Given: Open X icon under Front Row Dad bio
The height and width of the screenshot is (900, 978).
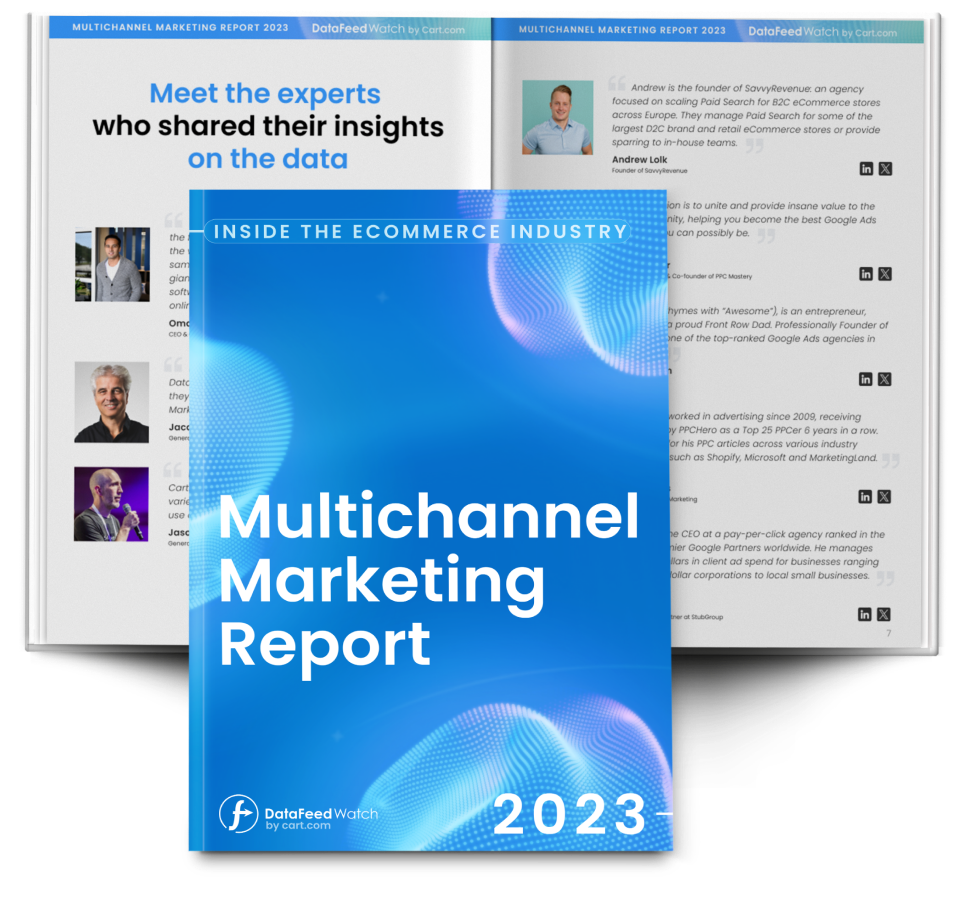Looking at the screenshot, I should point(884,379).
